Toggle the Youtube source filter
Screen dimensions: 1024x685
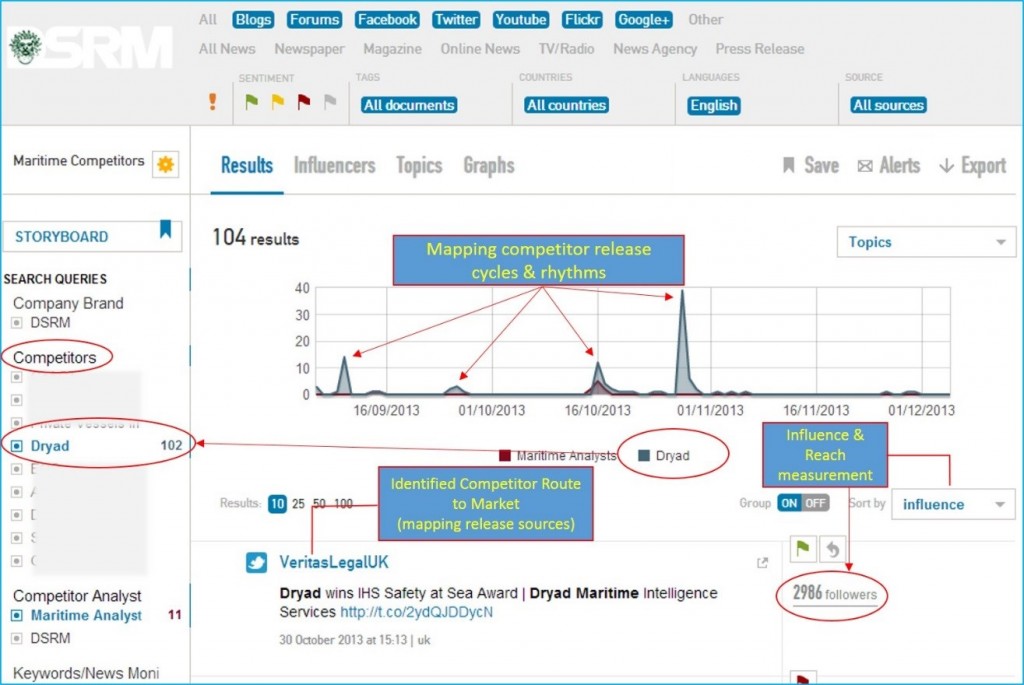click(x=520, y=20)
